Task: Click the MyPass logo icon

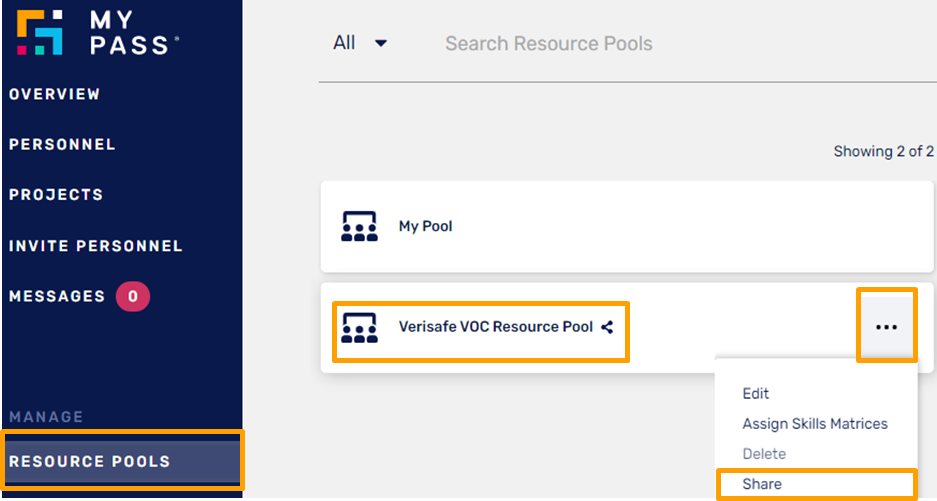Action: coord(39,32)
